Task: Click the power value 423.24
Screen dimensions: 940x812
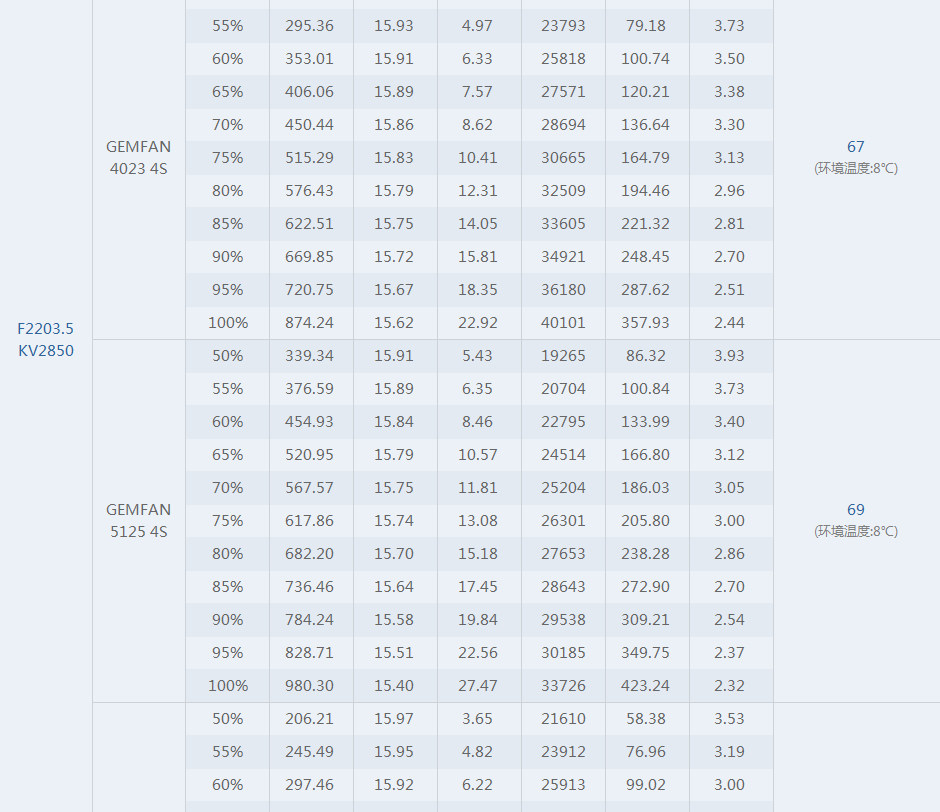Action: coord(646,686)
